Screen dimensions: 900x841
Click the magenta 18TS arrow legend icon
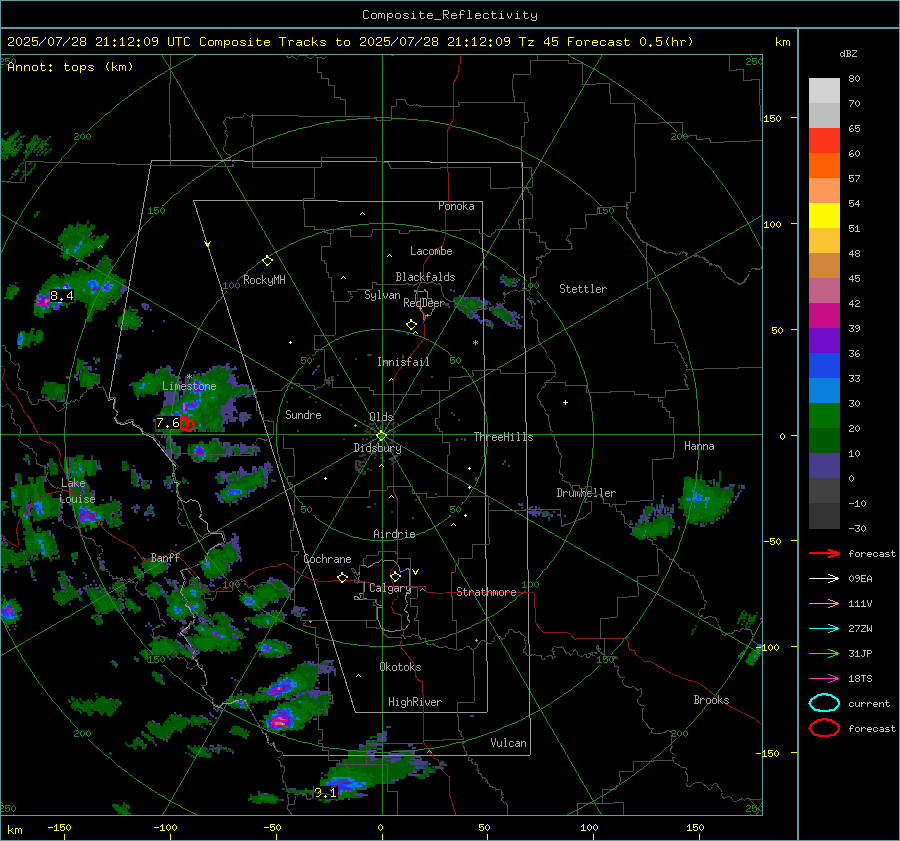(824, 679)
